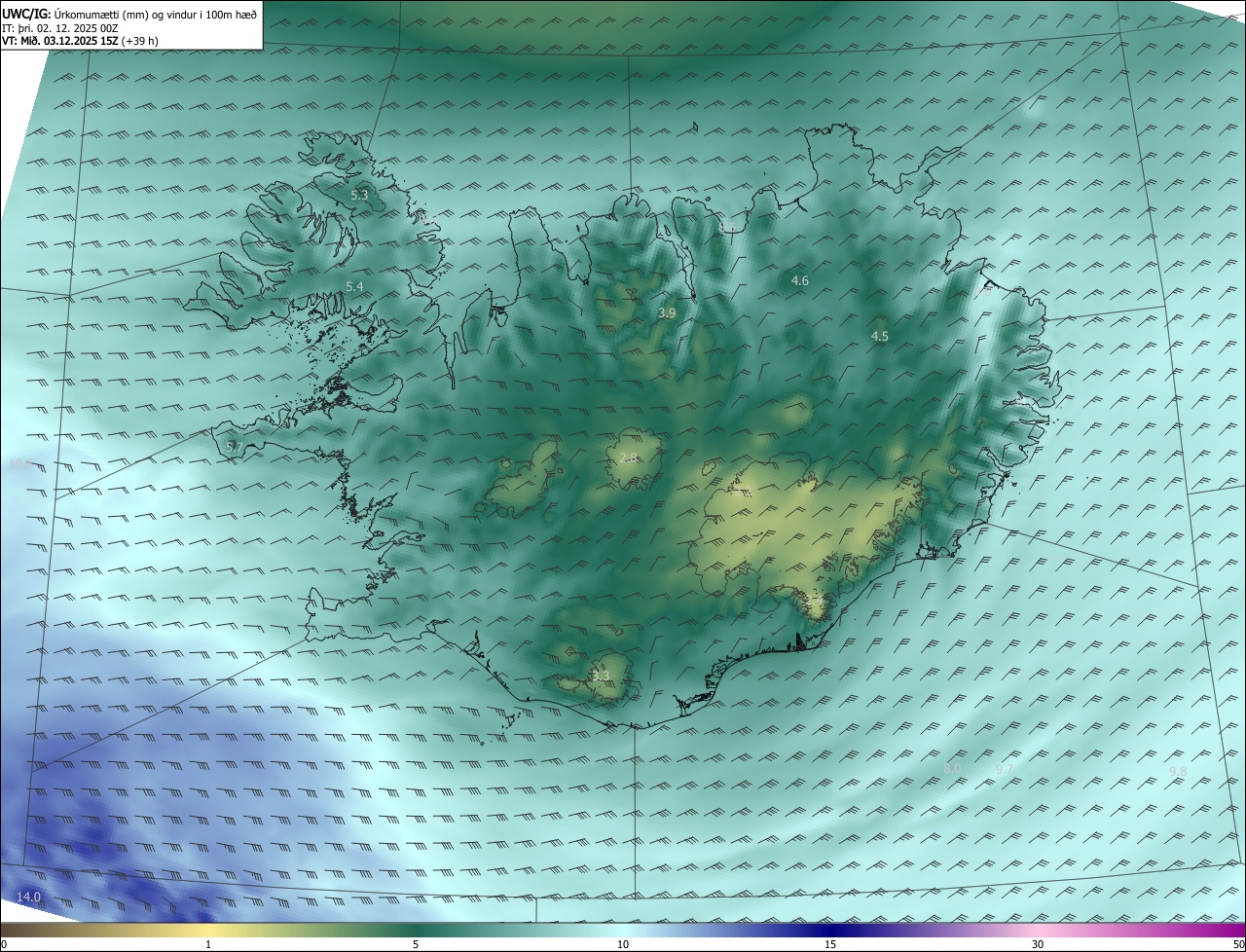
Task: Click the 0 tick label on the color scale
Action: (4, 945)
